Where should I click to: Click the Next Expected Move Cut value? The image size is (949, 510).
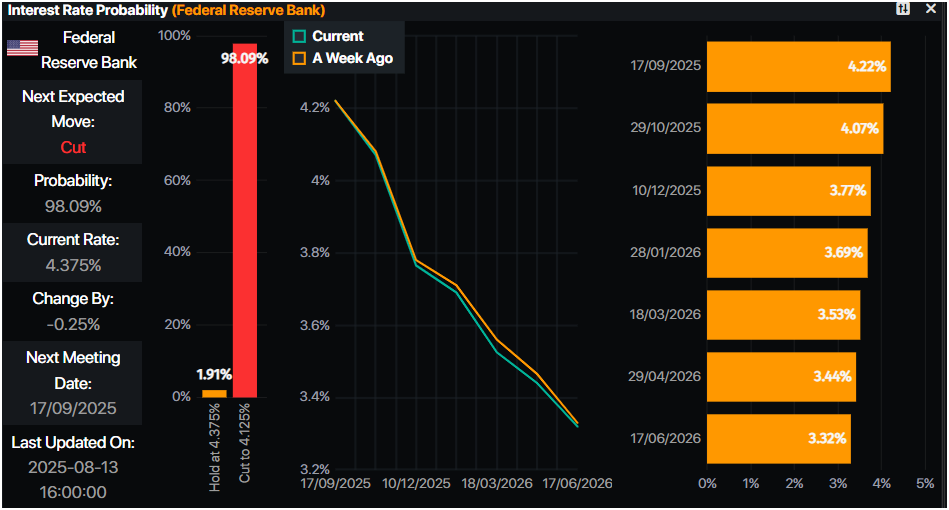point(73,147)
